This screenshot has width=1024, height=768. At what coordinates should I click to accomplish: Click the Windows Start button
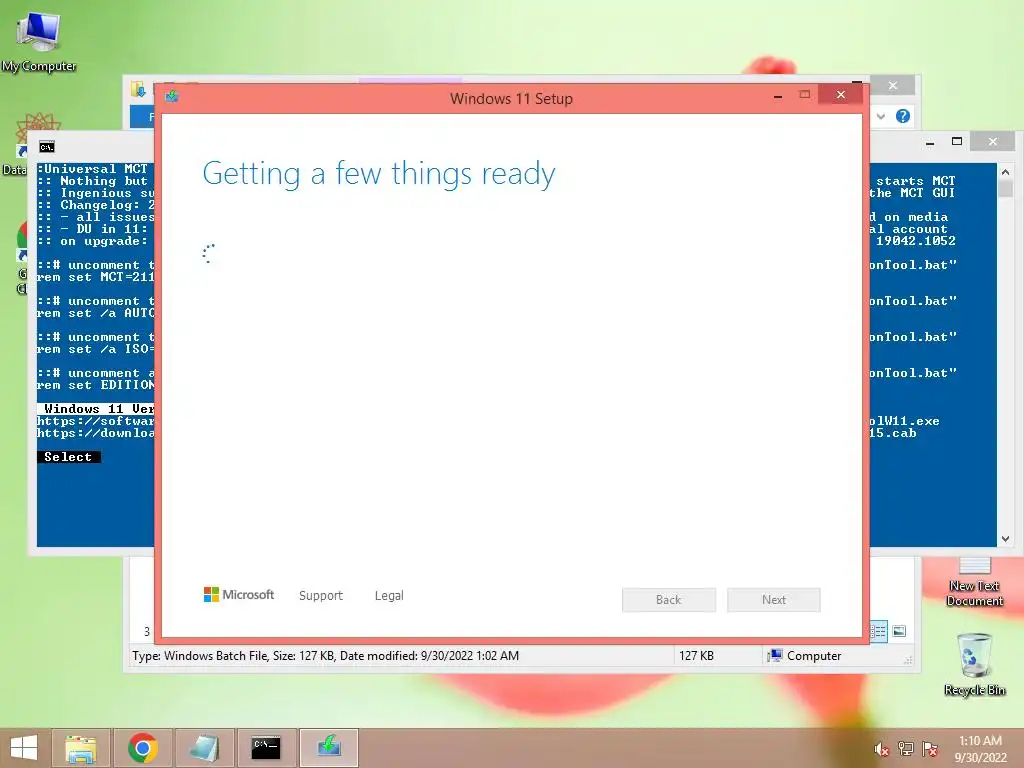[24, 748]
